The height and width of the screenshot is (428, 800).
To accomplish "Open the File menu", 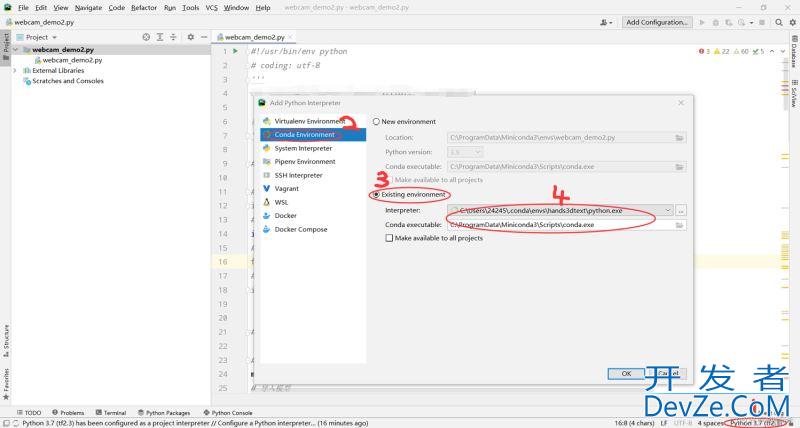I will coord(23,8).
